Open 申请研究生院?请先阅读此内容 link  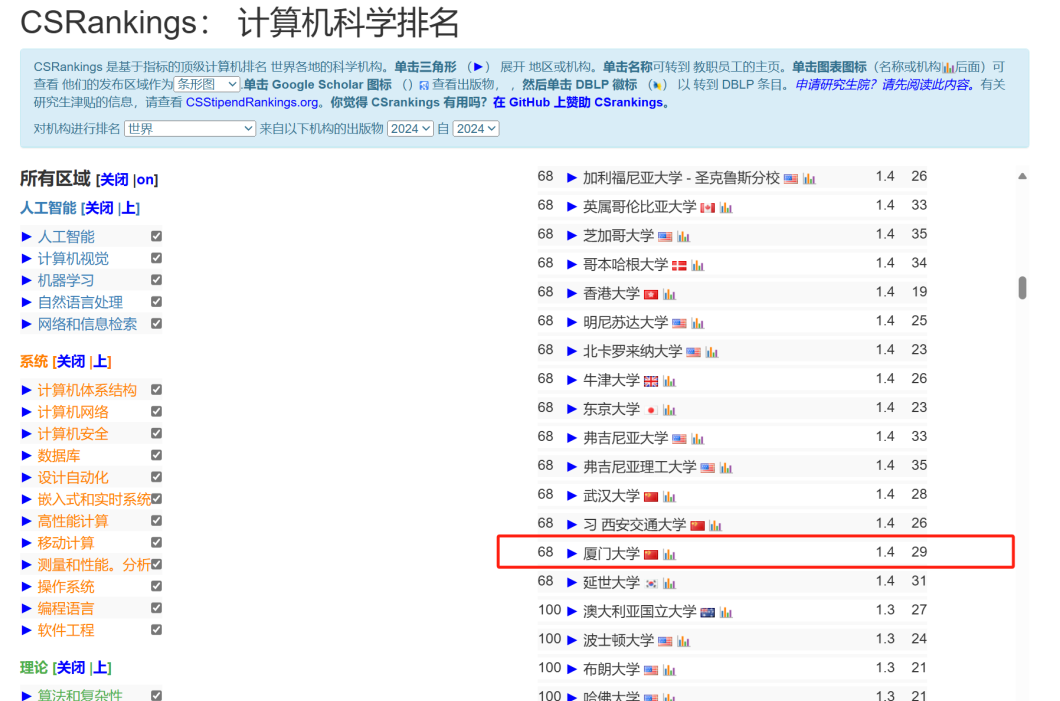(884, 84)
